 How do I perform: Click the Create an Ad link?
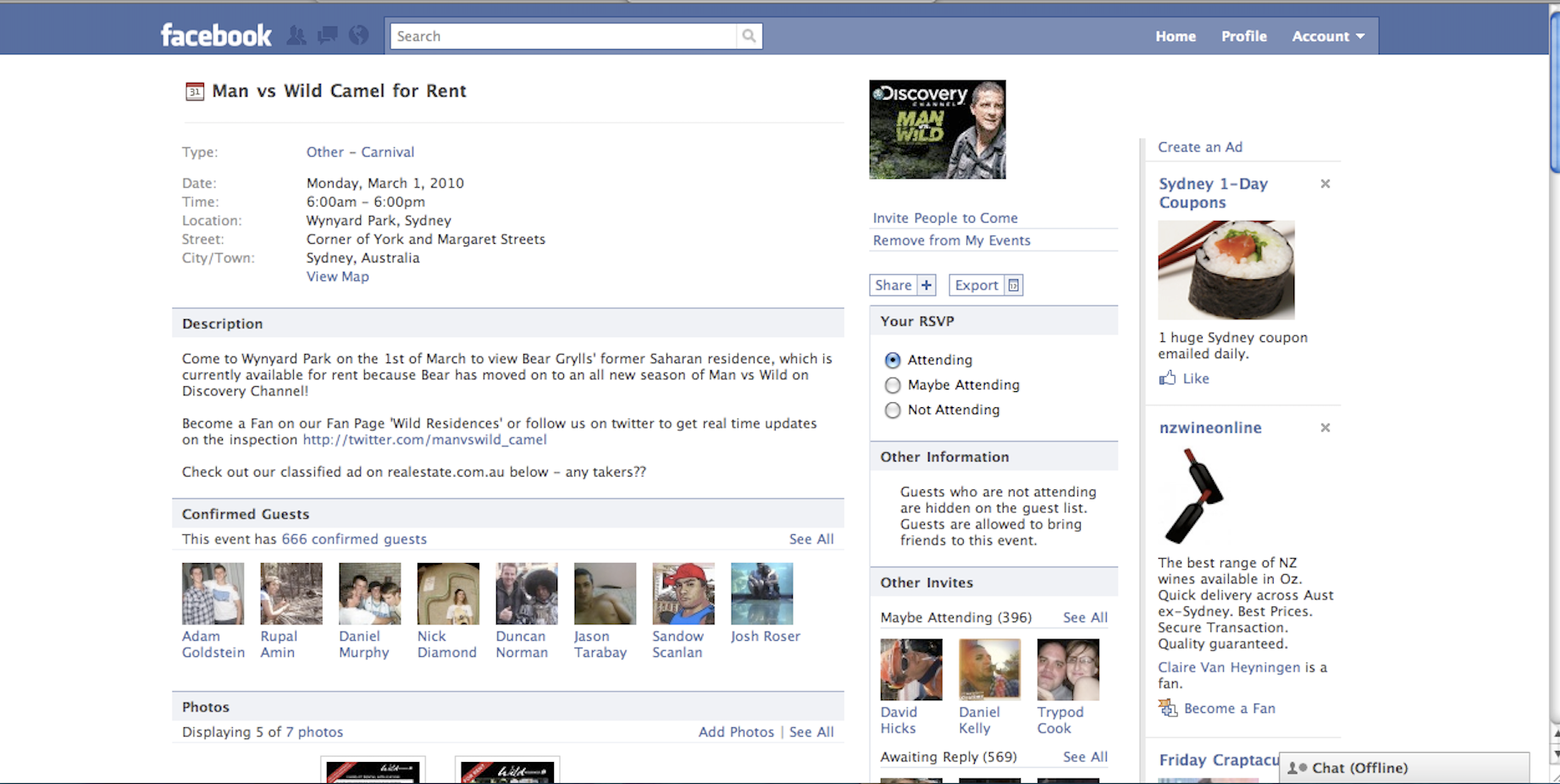click(x=1200, y=147)
